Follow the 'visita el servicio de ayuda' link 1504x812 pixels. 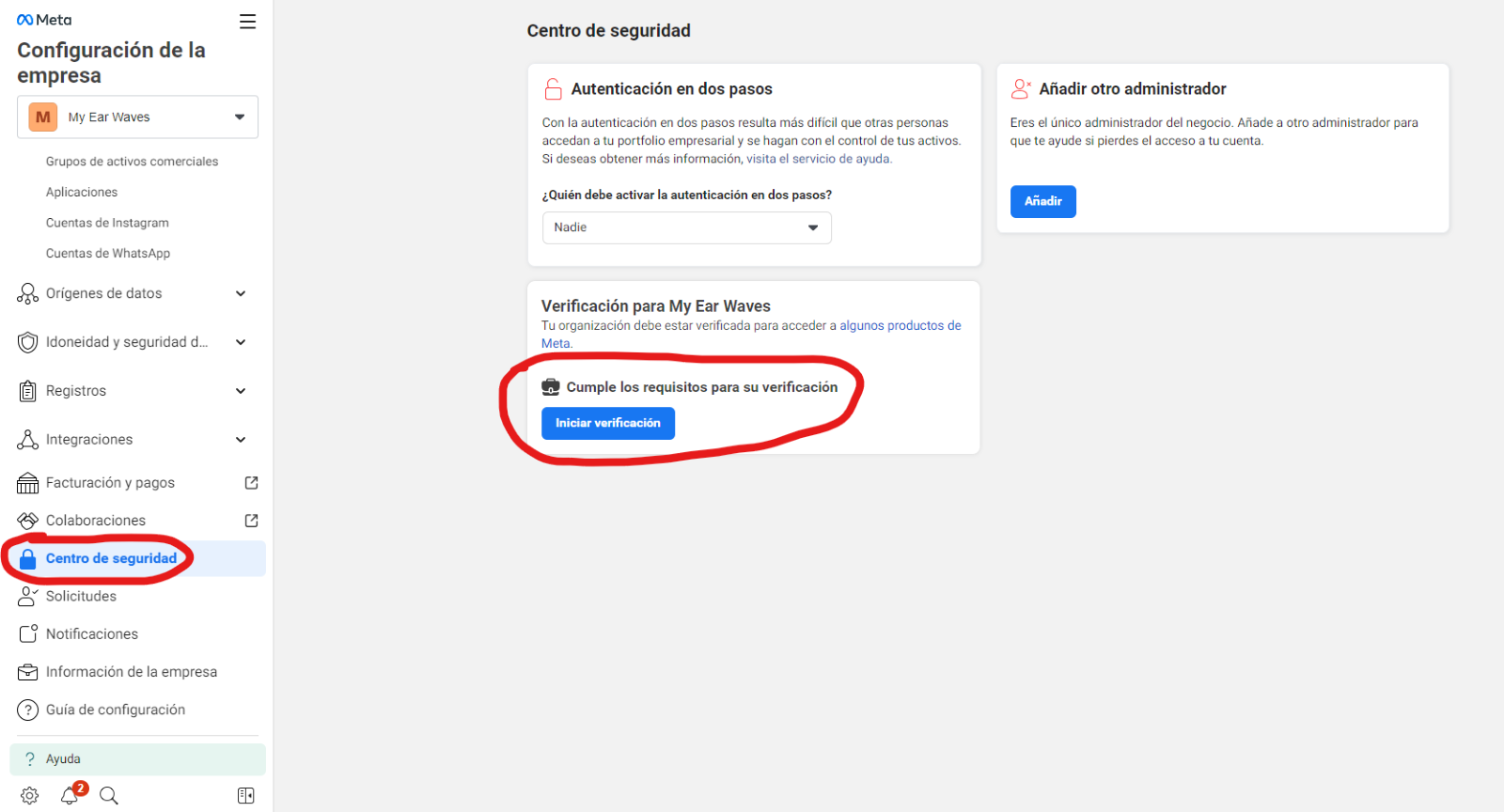pos(819,159)
